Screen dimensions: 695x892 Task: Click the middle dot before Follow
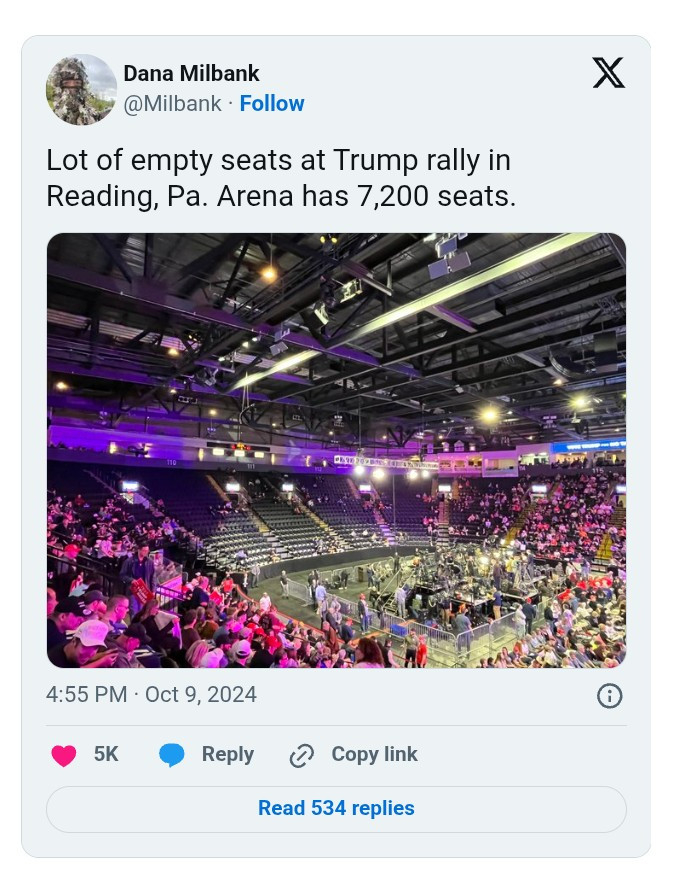point(231,104)
